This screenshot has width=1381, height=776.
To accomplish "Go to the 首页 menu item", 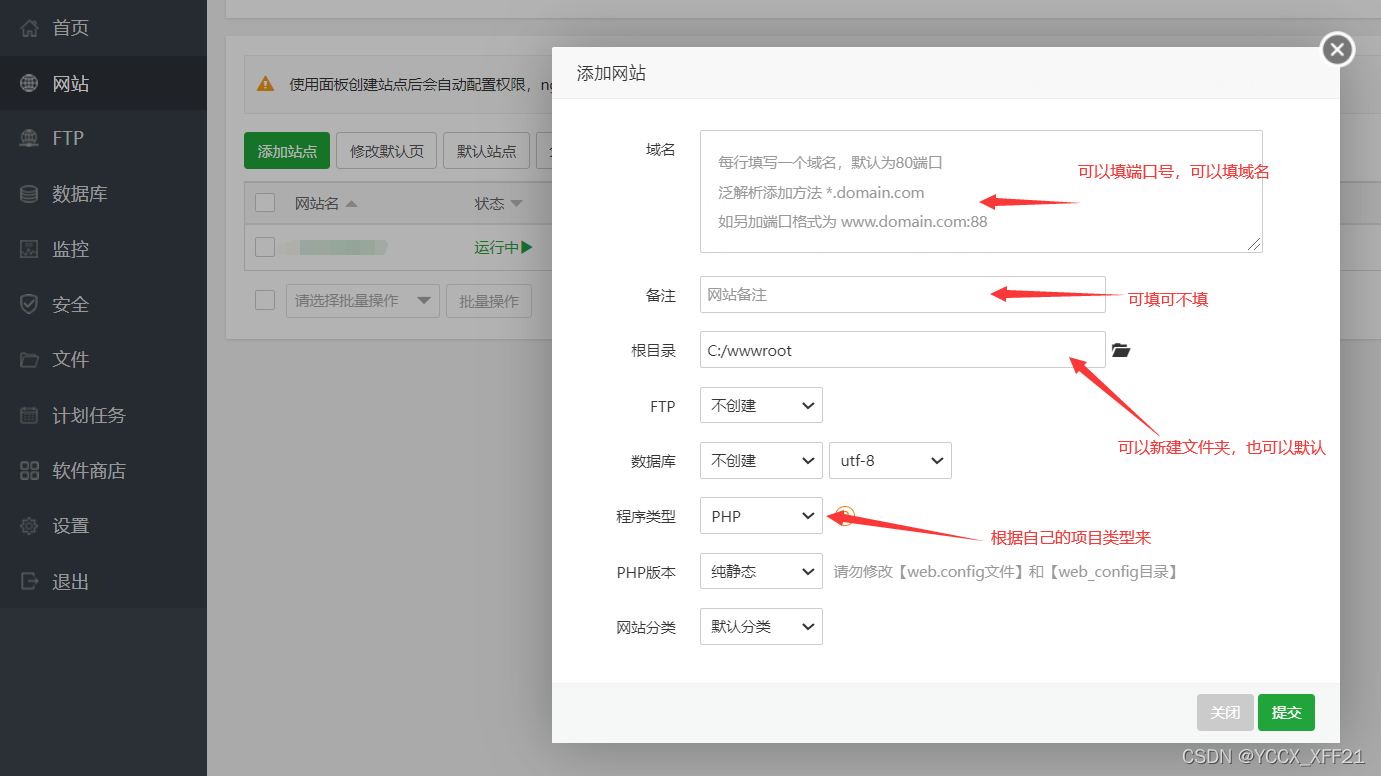I will point(63,28).
